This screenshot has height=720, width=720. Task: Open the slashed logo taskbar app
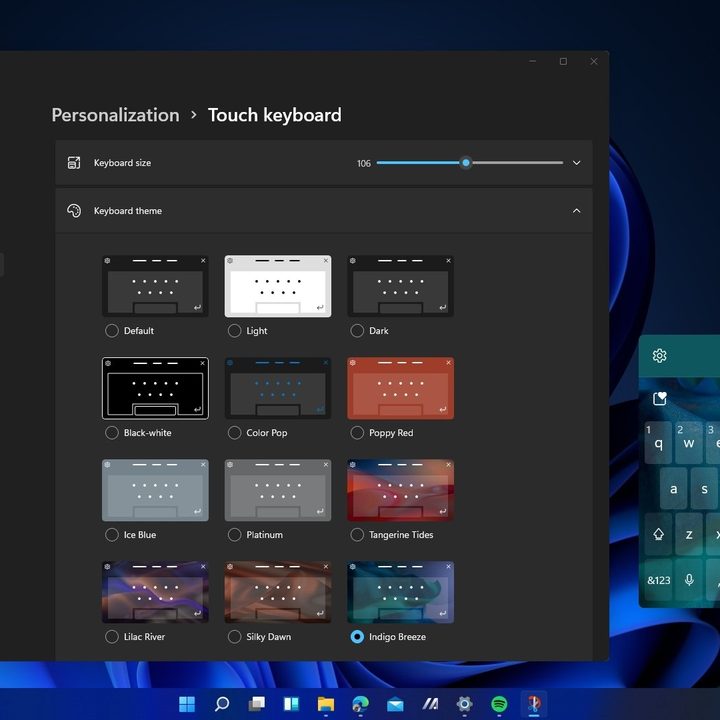pyautogui.click(x=430, y=703)
